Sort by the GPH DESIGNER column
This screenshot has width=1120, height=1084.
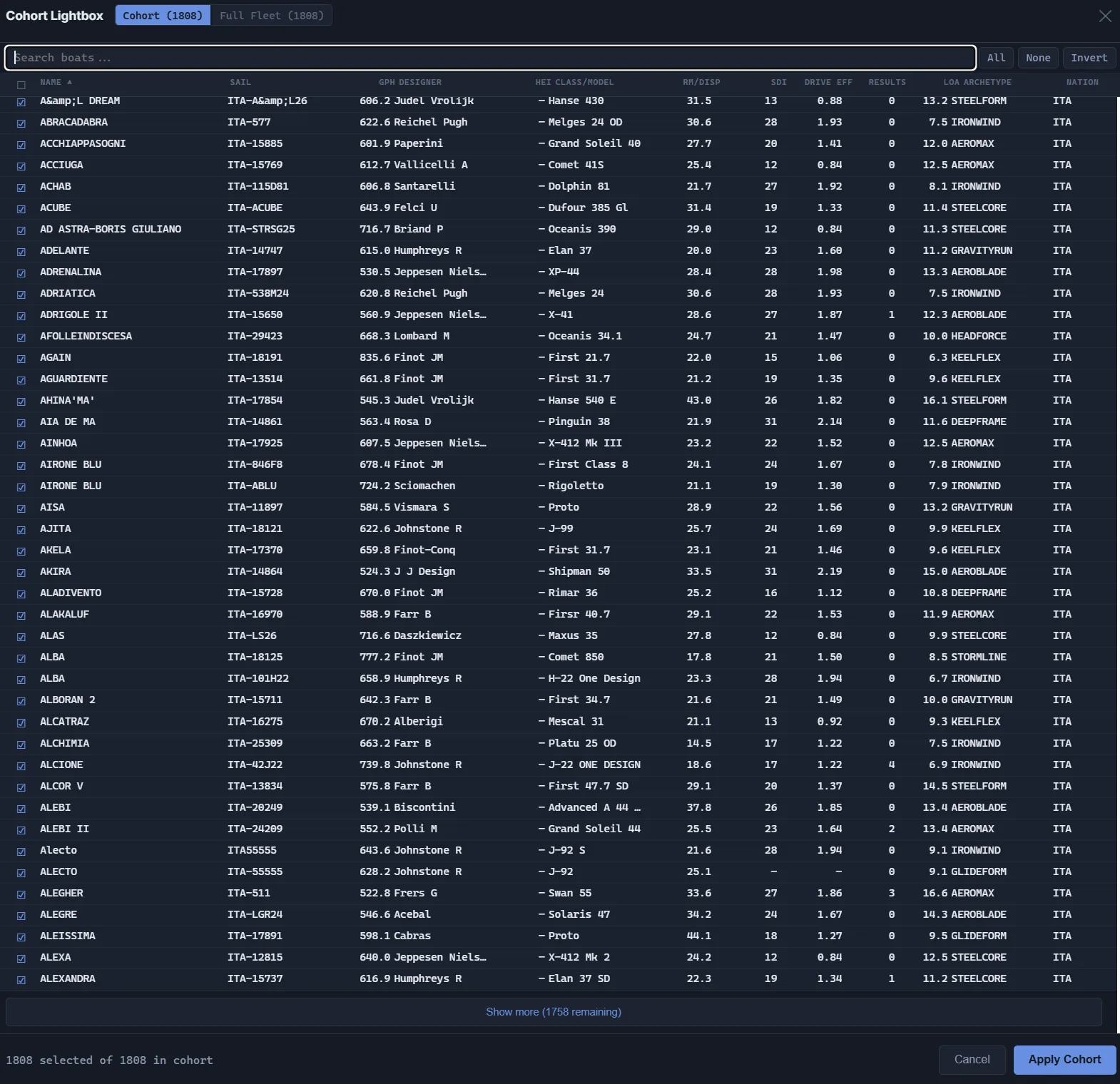[409, 82]
